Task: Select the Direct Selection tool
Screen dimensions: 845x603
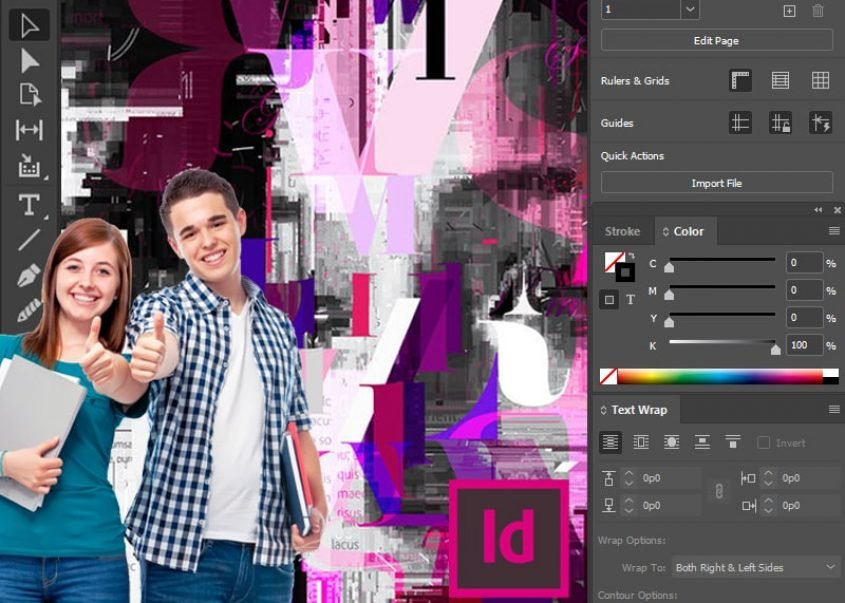Action: click(x=29, y=61)
